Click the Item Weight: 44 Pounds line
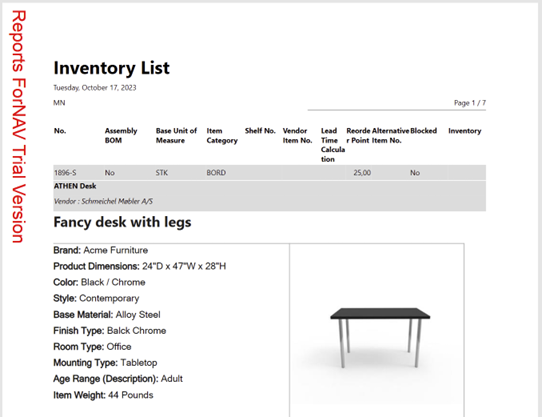 click(103, 395)
